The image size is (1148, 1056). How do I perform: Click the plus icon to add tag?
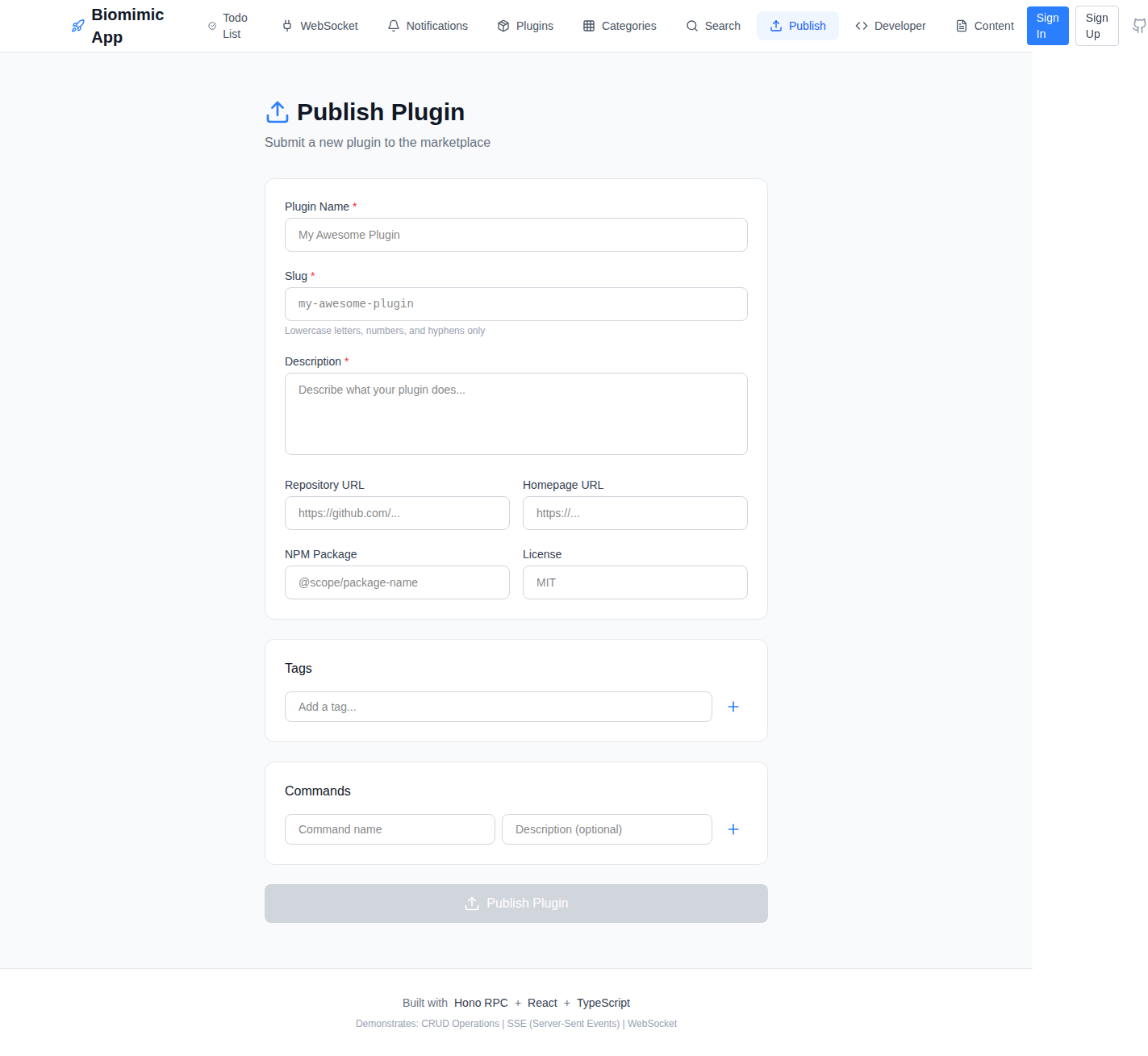point(733,707)
